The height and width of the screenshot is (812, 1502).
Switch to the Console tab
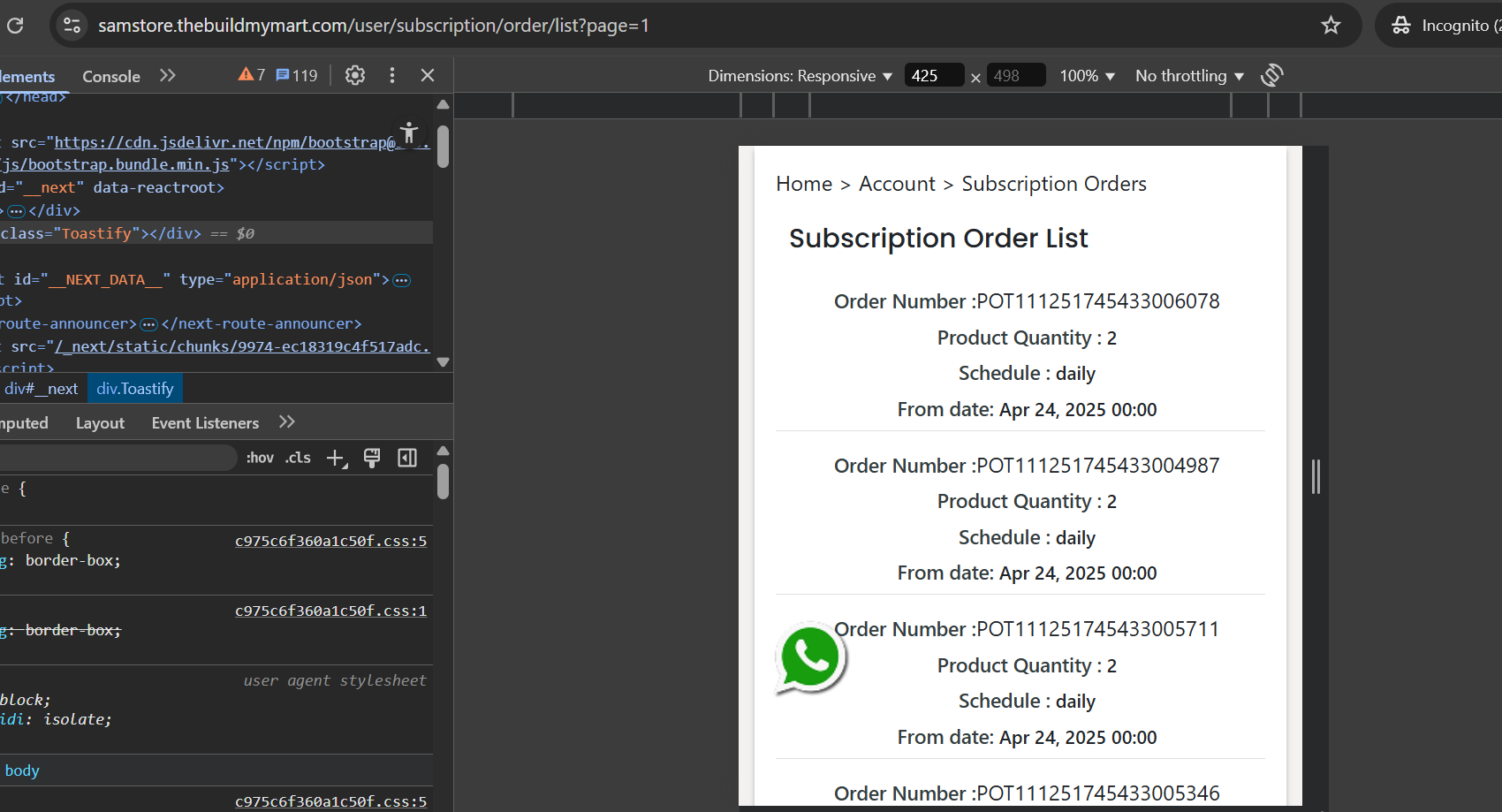point(111,76)
